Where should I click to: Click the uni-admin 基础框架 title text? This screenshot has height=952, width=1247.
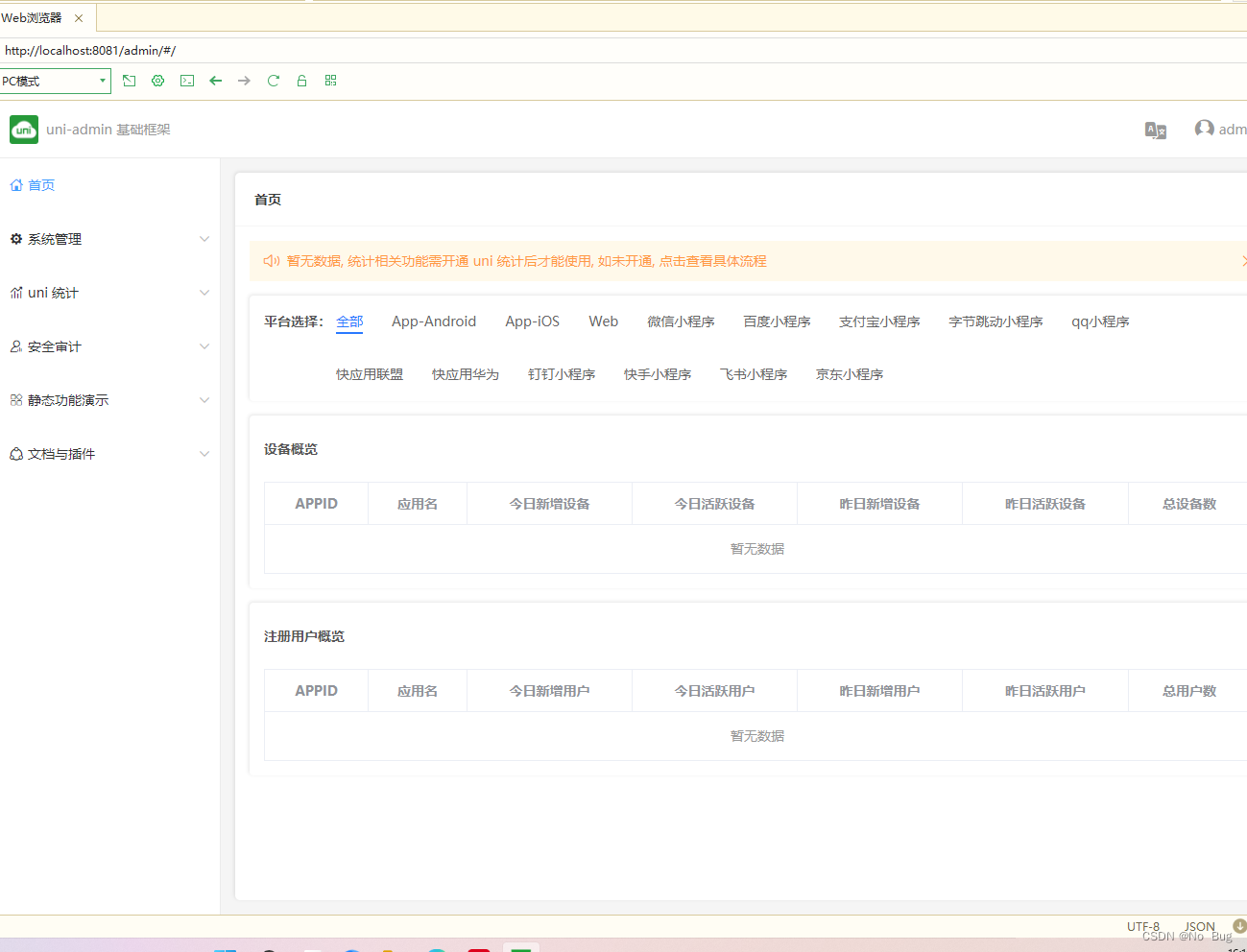pos(108,130)
